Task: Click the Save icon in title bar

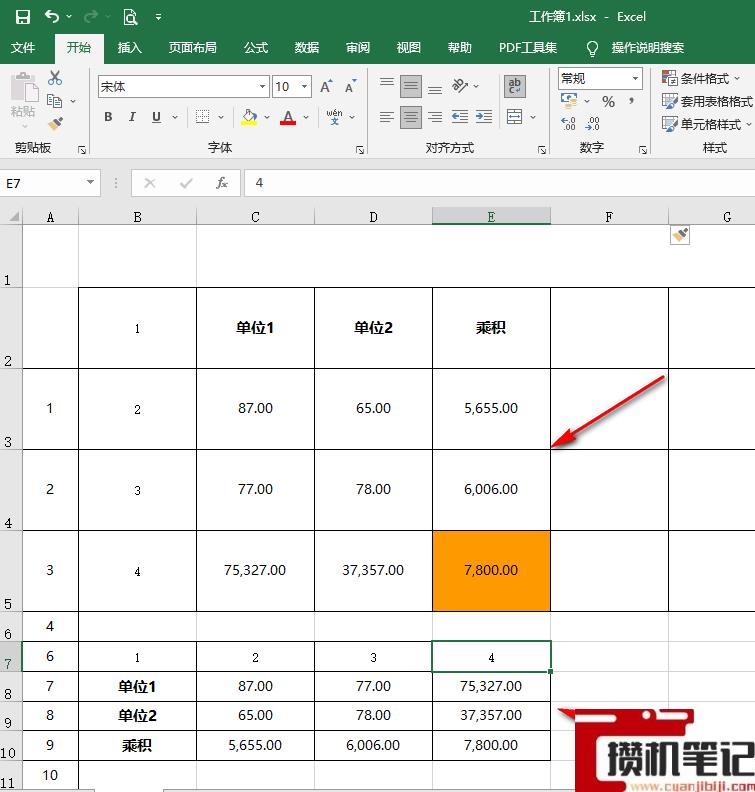Action: (23, 17)
